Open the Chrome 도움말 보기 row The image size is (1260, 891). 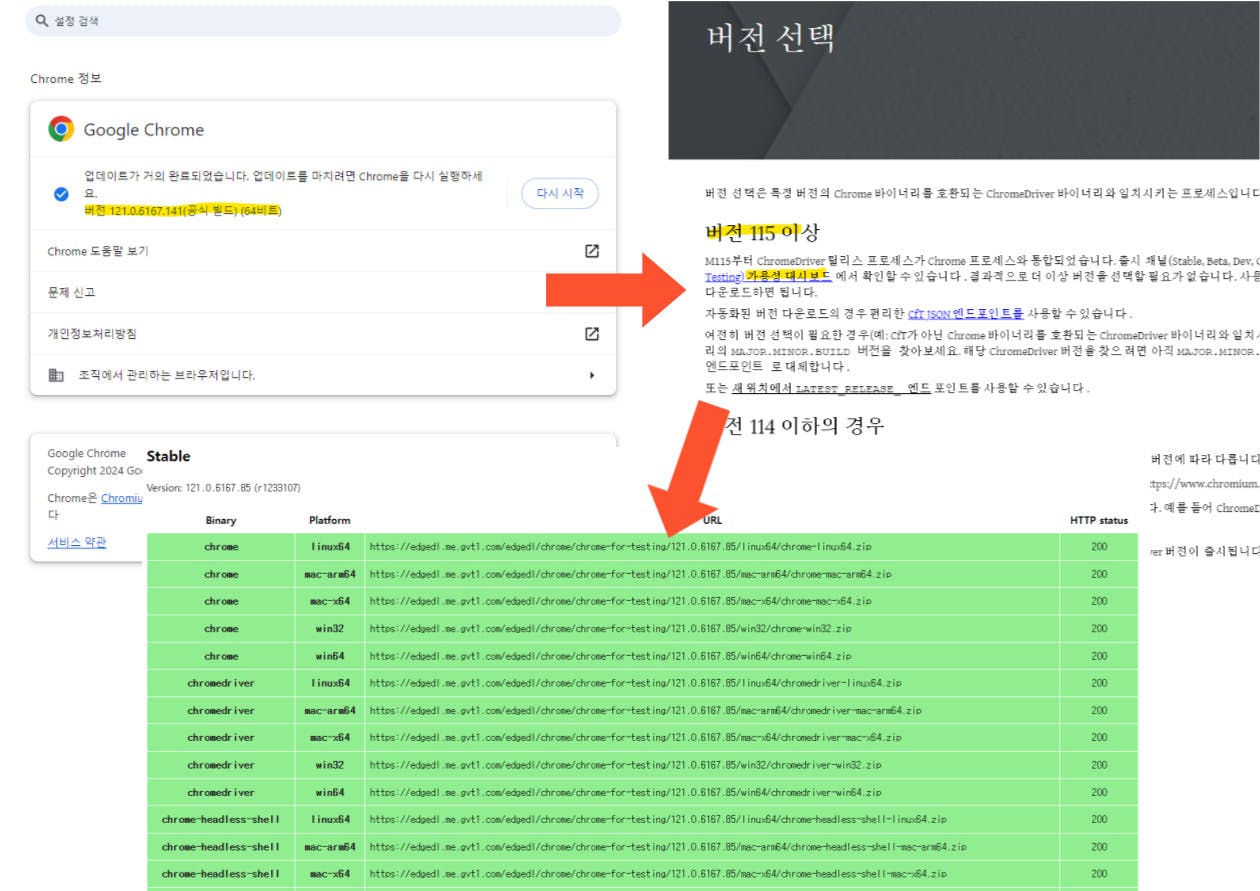(323, 251)
